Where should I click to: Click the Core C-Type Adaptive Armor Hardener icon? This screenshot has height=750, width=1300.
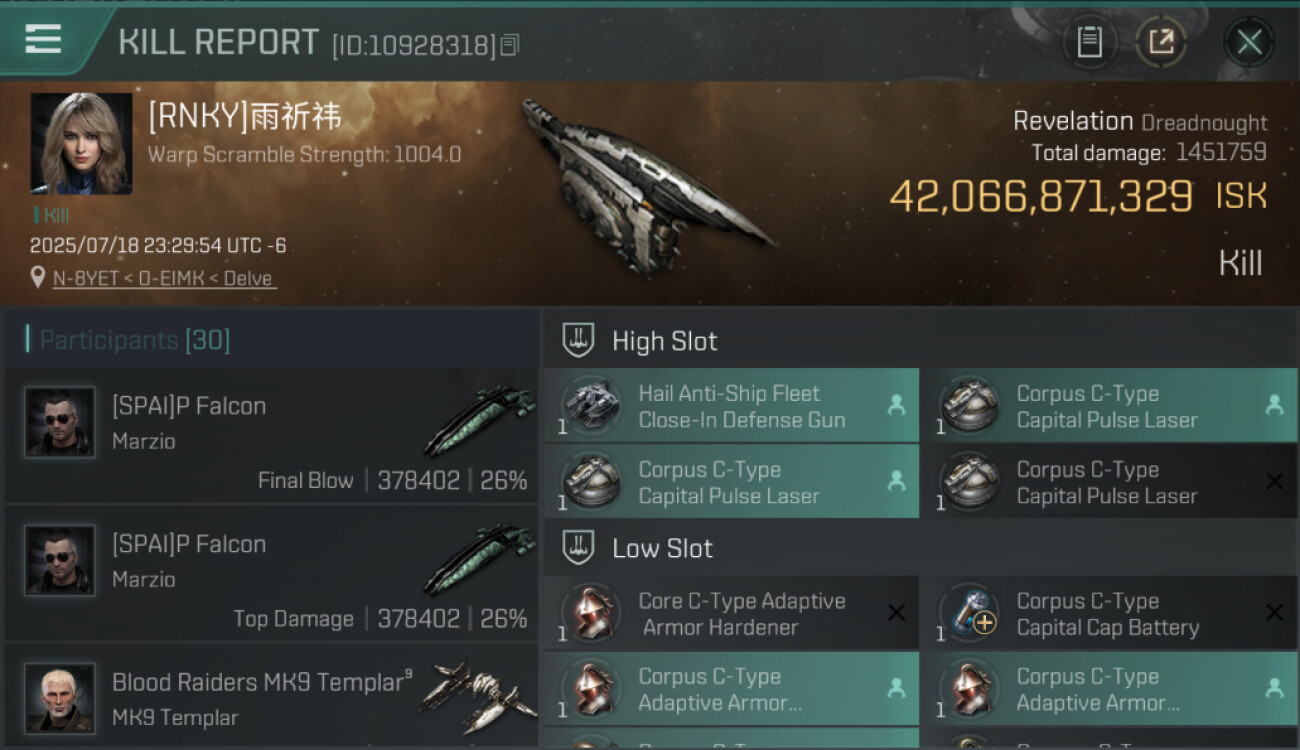point(592,613)
